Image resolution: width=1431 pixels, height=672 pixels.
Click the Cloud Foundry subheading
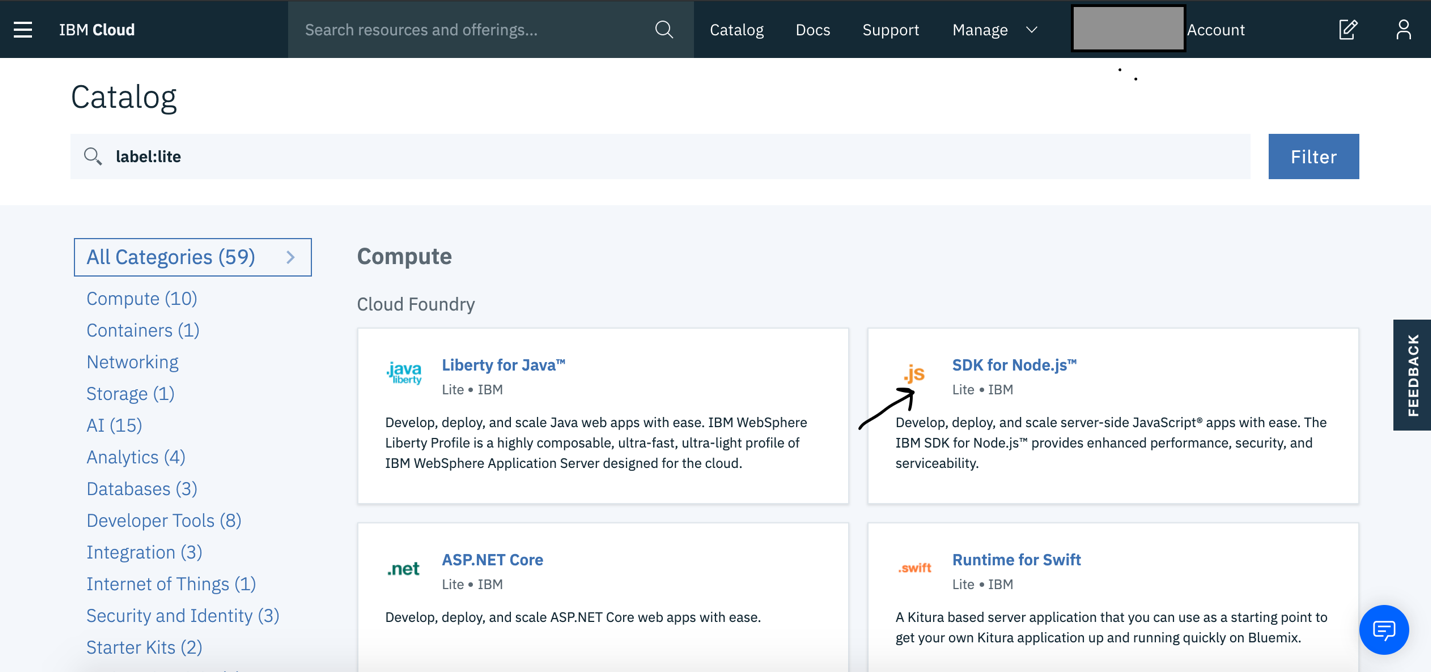[x=416, y=304]
